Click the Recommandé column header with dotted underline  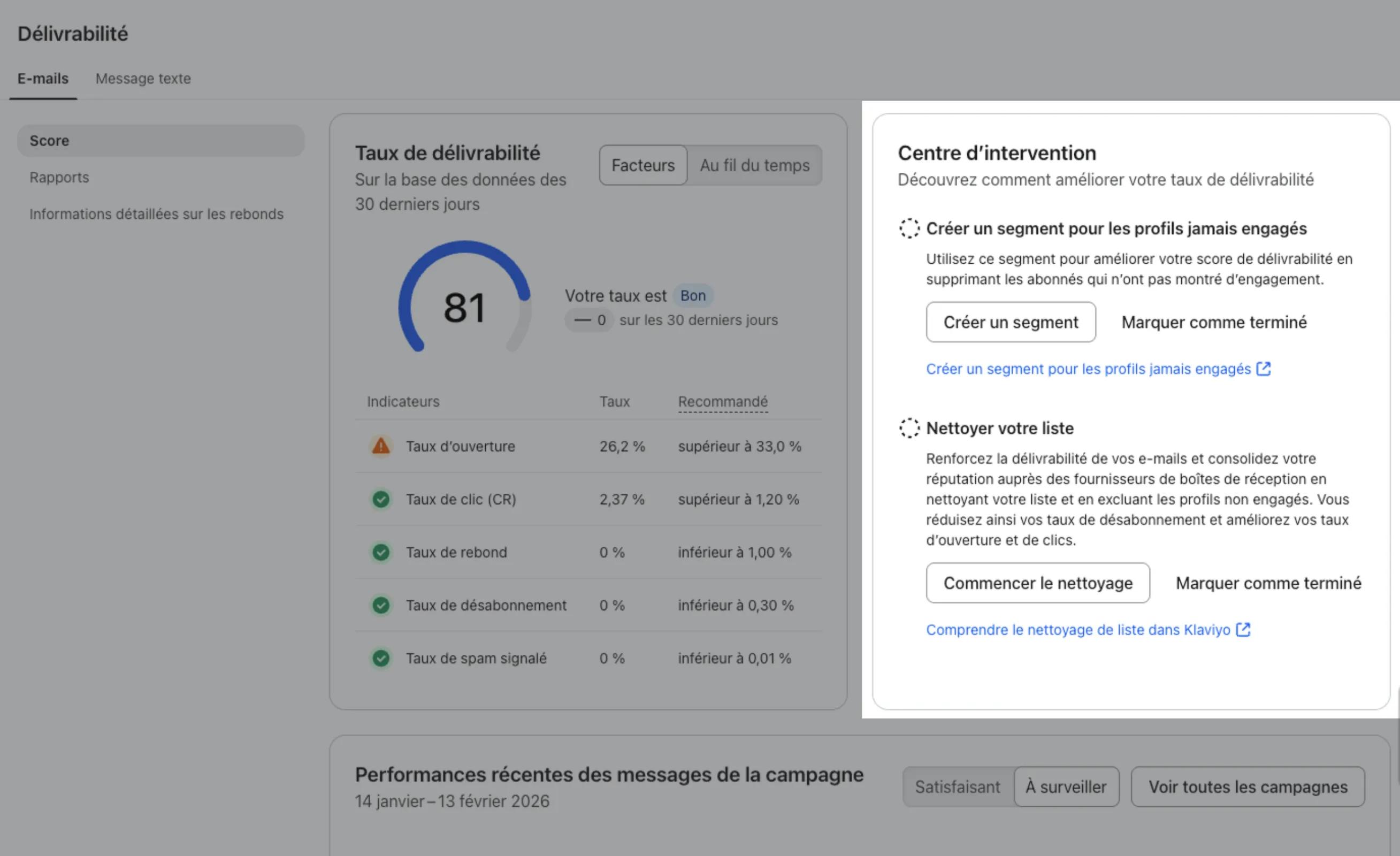click(722, 401)
